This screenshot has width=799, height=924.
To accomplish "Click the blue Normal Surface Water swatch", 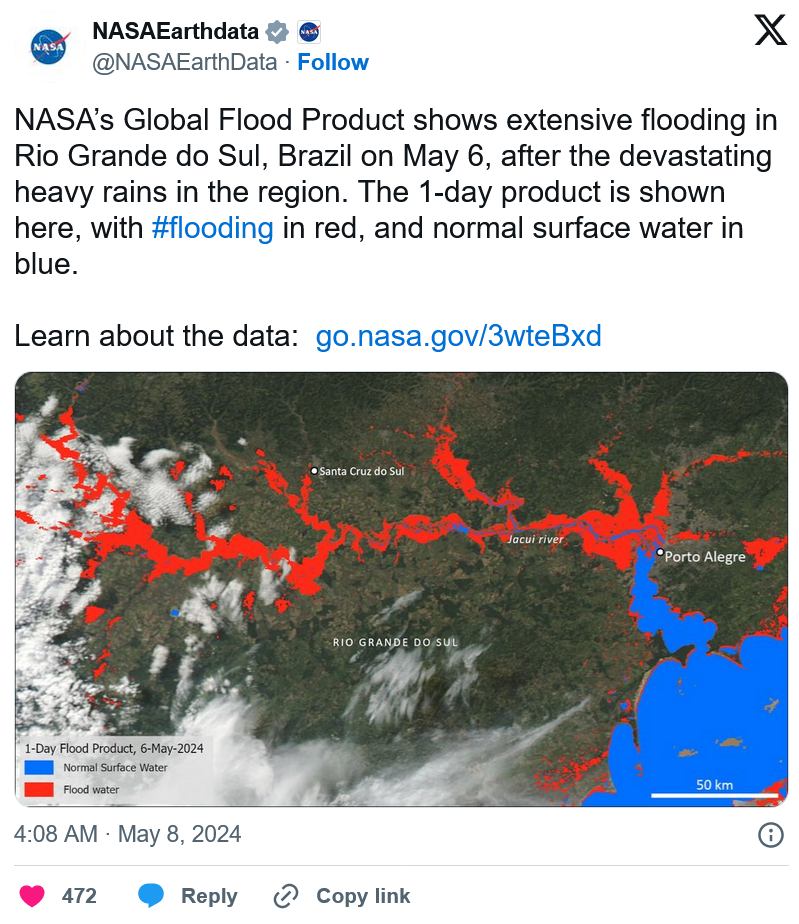I will (x=39, y=767).
